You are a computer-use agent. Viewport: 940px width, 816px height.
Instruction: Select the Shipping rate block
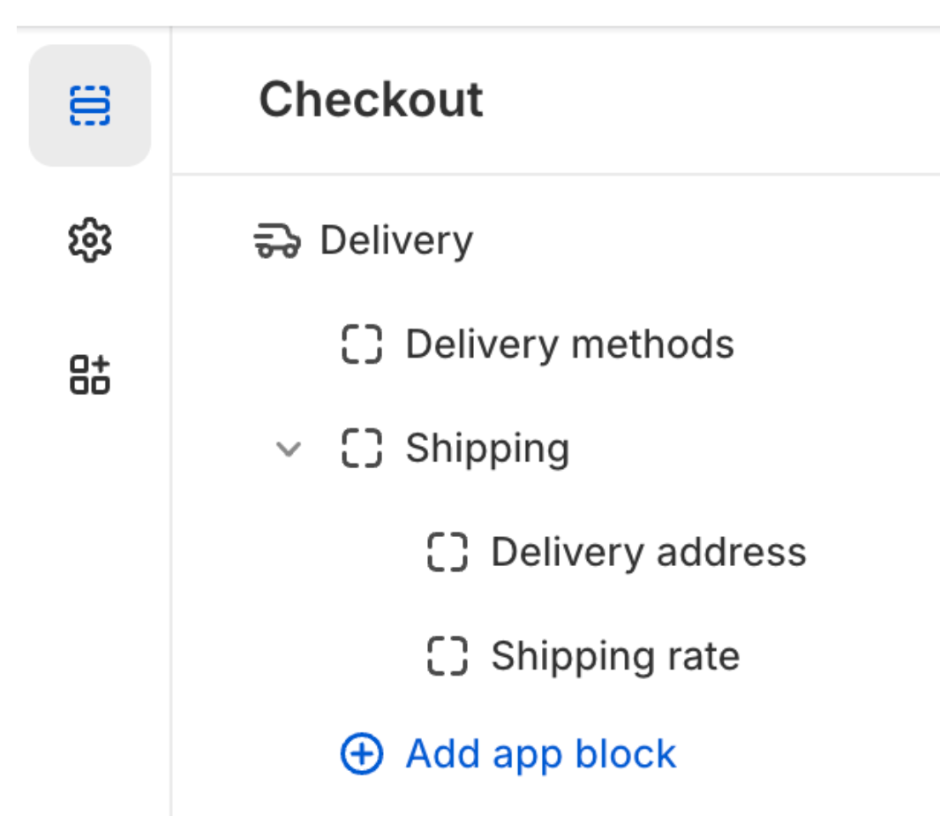(x=615, y=656)
